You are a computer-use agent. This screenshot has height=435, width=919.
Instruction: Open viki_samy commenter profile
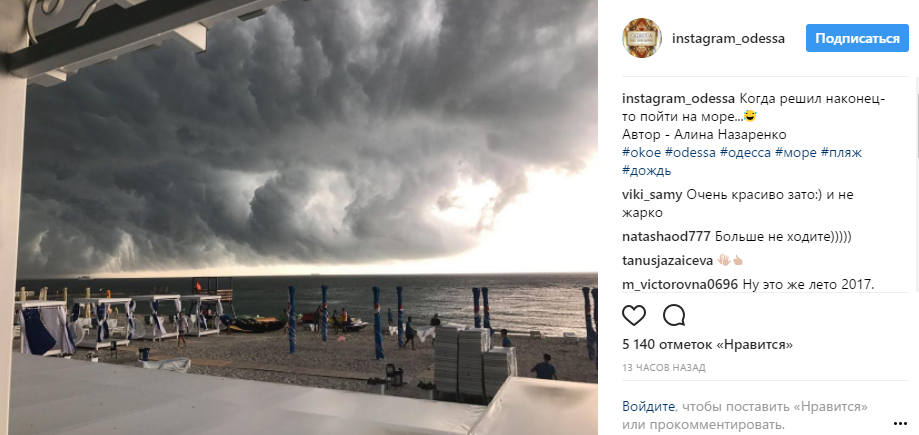652,195
